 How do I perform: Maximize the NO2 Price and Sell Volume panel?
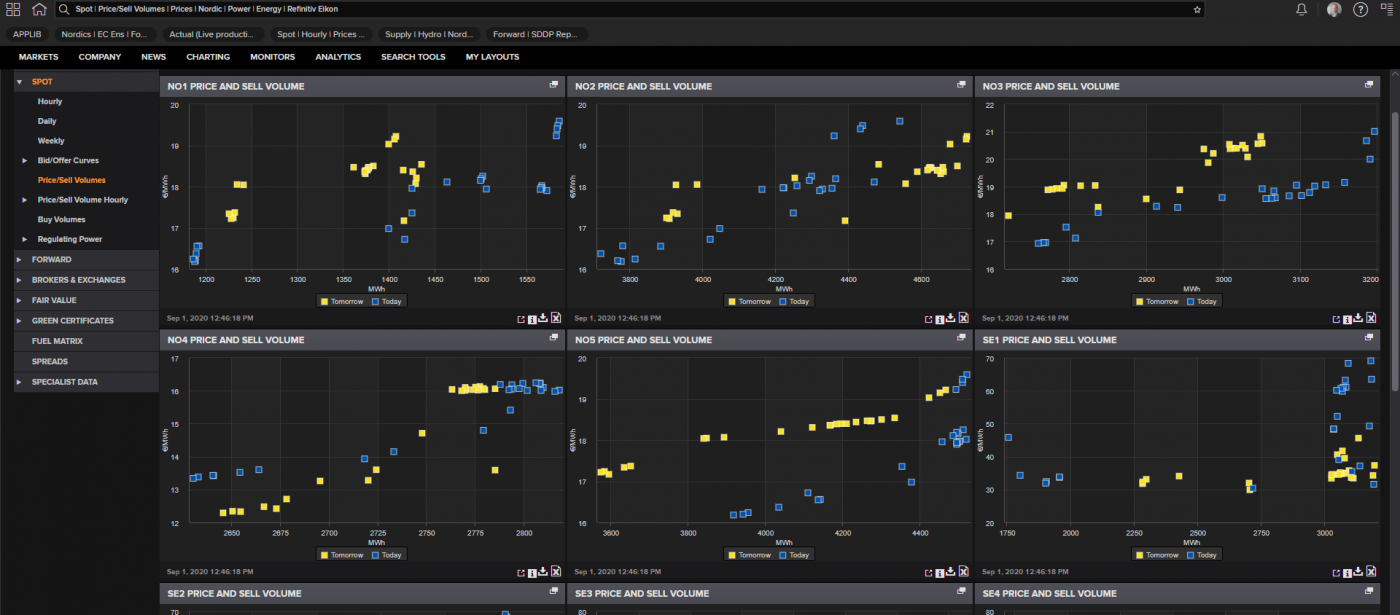(x=961, y=85)
